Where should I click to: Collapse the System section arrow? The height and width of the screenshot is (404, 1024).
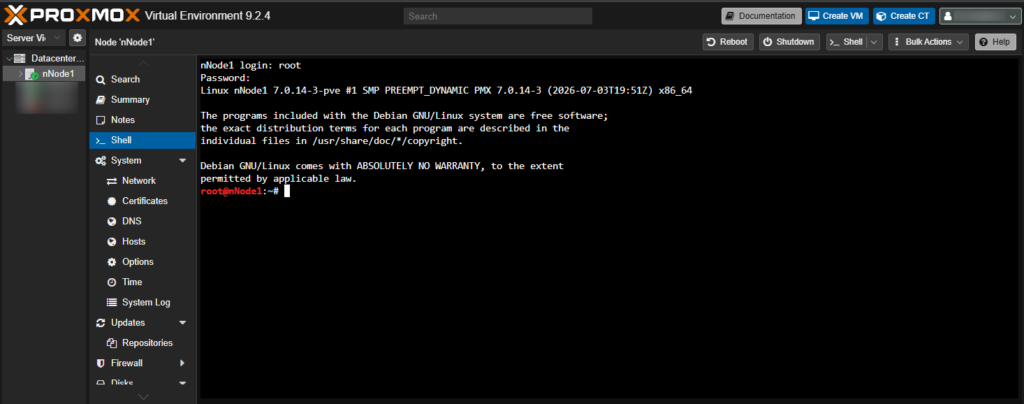tap(183, 161)
